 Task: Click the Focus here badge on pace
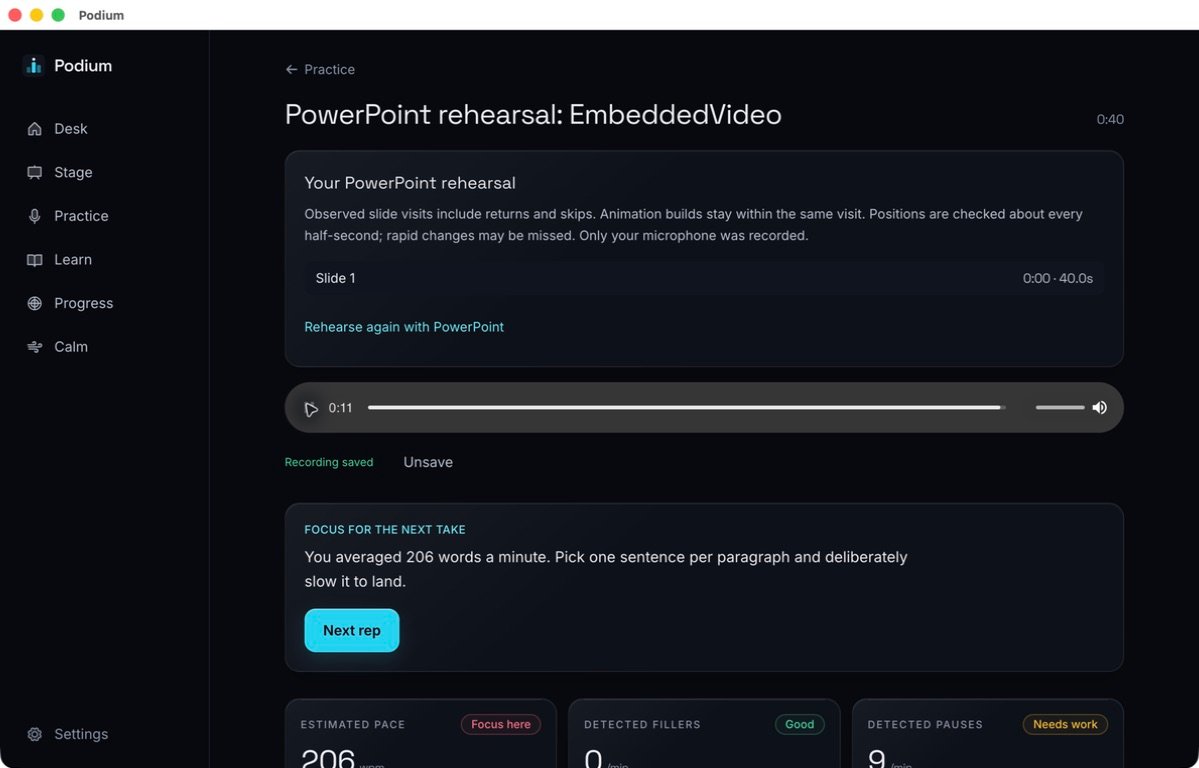click(500, 724)
